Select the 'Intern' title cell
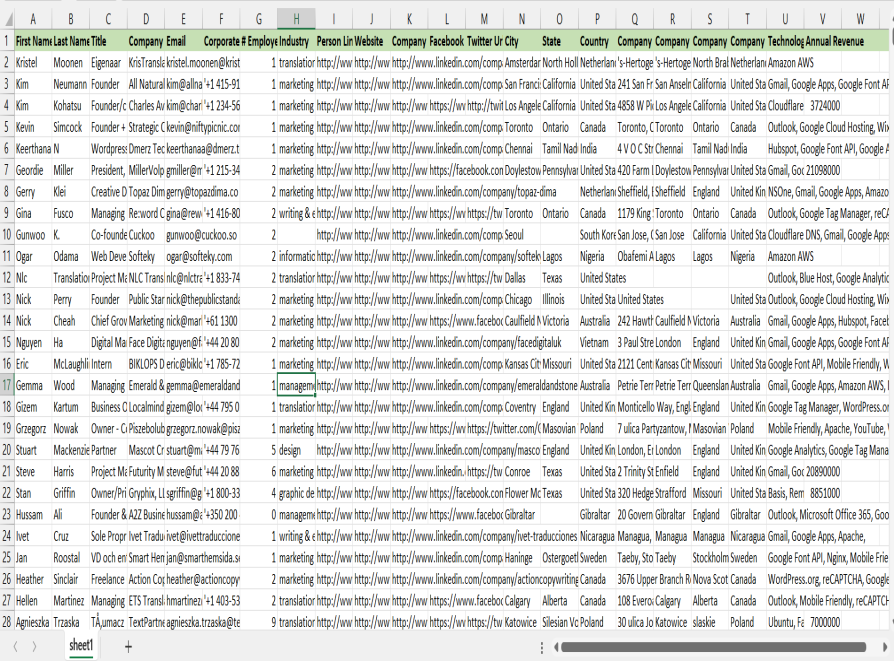This screenshot has width=894, height=661. pos(108,364)
